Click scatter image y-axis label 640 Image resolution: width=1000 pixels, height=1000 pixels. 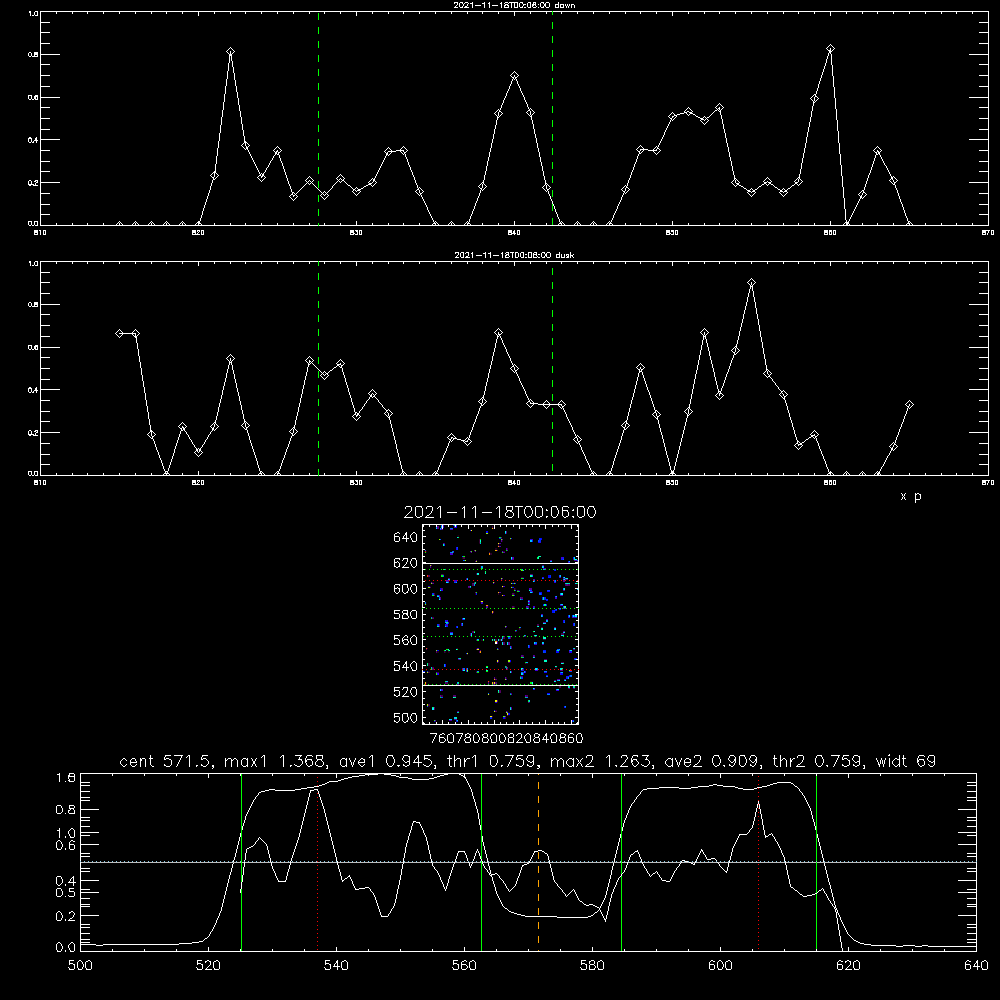click(406, 537)
